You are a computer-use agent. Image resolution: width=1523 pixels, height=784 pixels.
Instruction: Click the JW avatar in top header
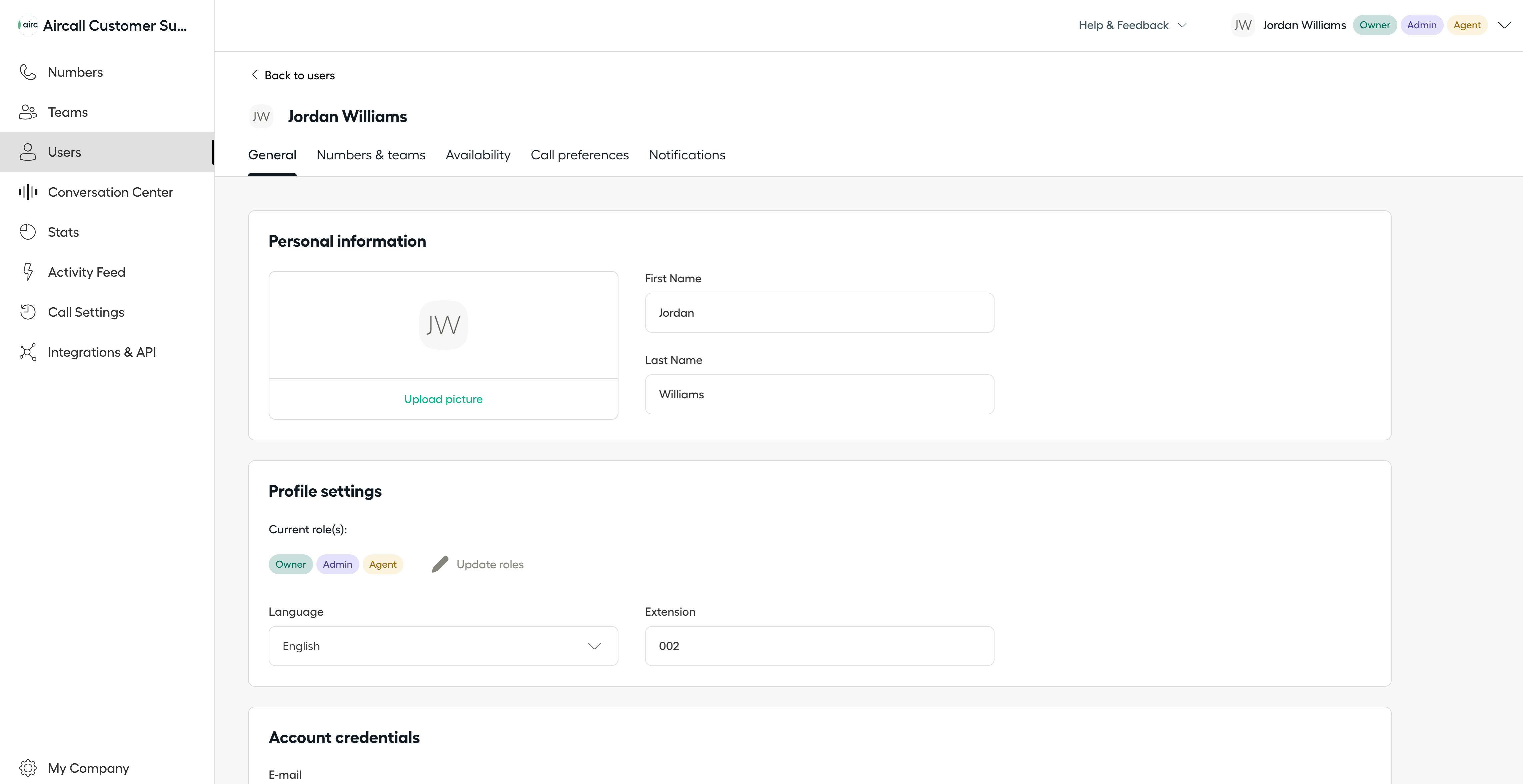1243,25
